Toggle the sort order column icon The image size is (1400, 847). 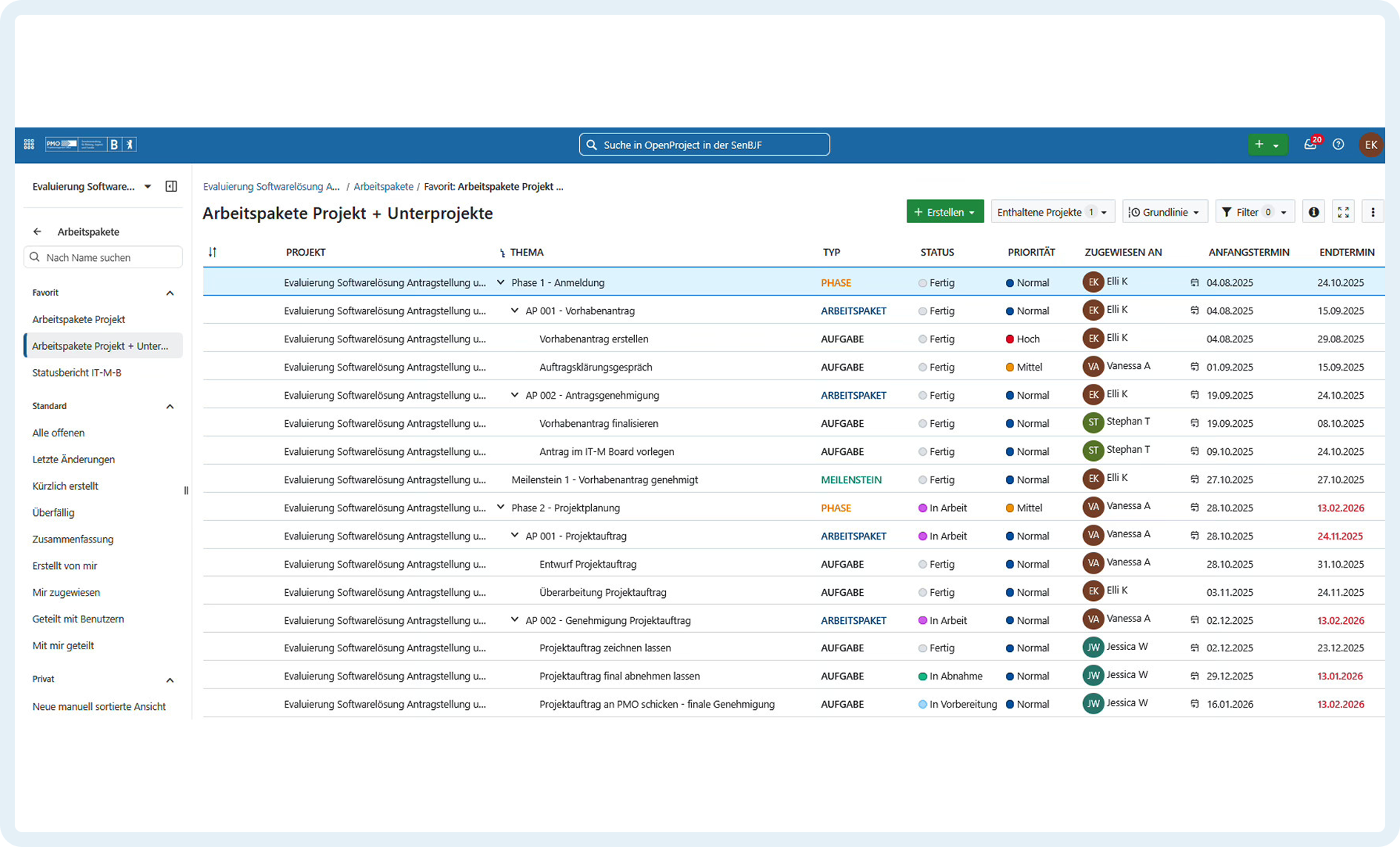tap(213, 252)
